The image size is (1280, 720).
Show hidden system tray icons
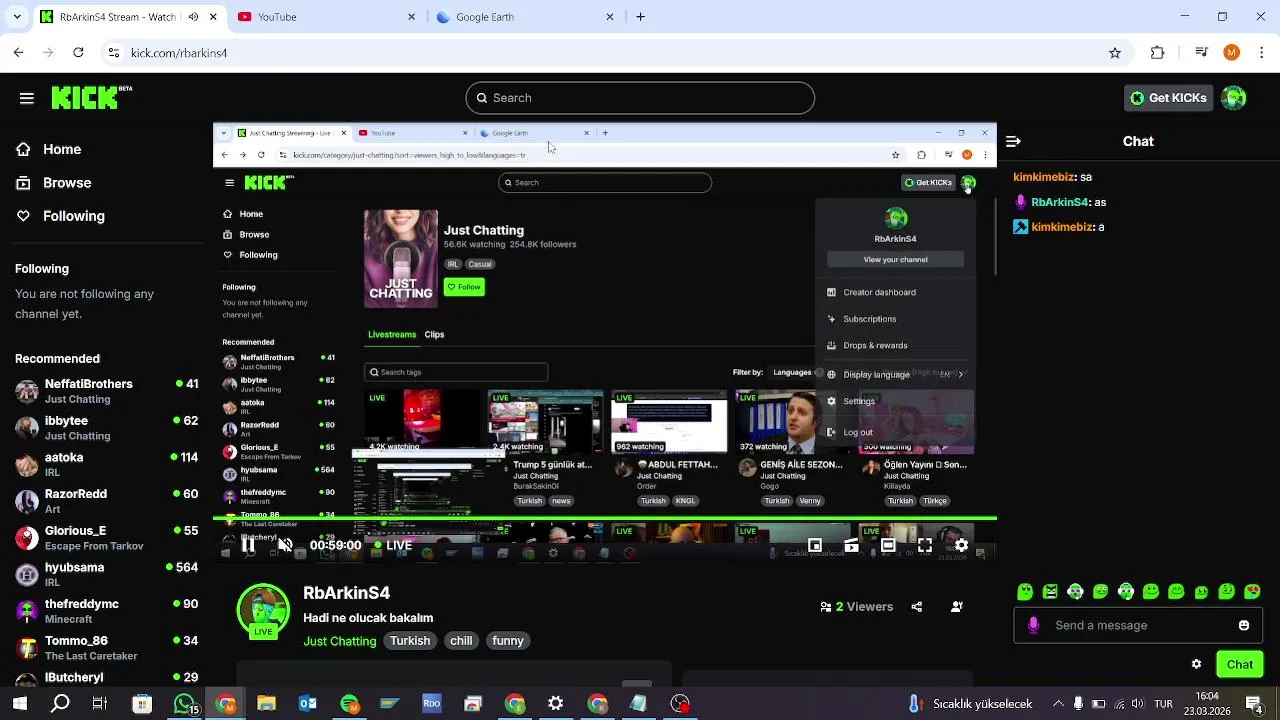click(1058, 704)
